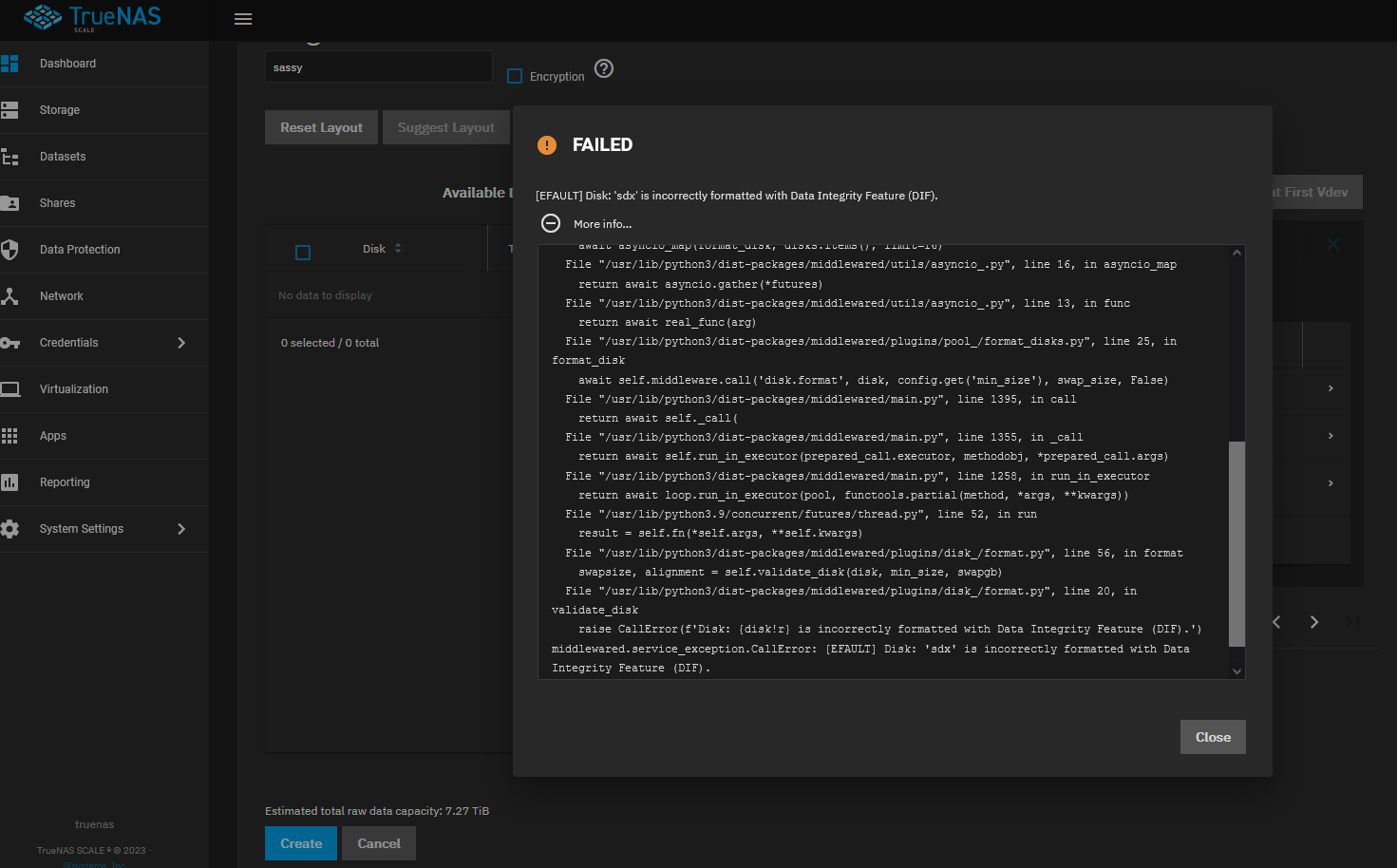Click traceback scroll down arrow
Image resolution: width=1397 pixels, height=868 pixels.
click(1237, 670)
